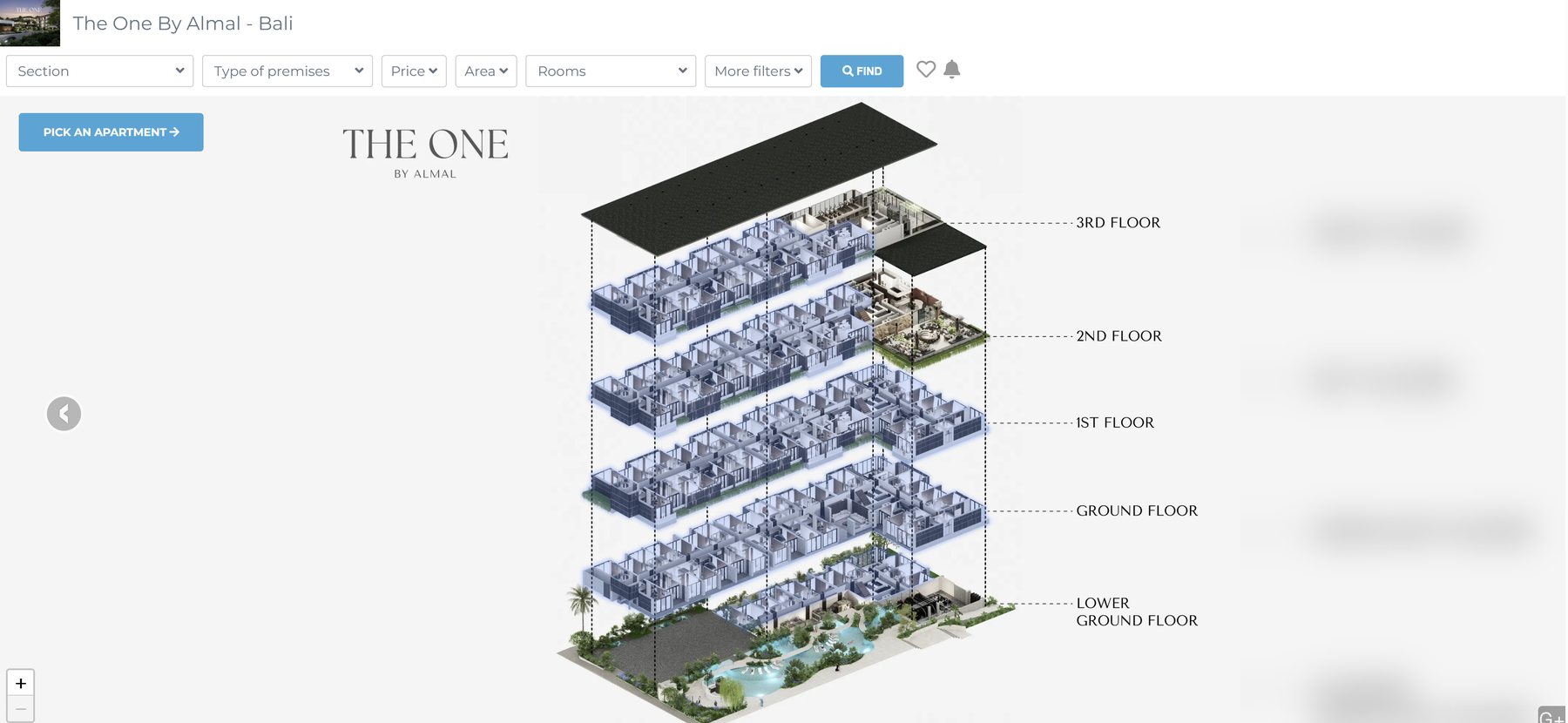This screenshot has height=723, width=1568.
Task: Select the 3RD FLOOR label
Action: click(1118, 223)
